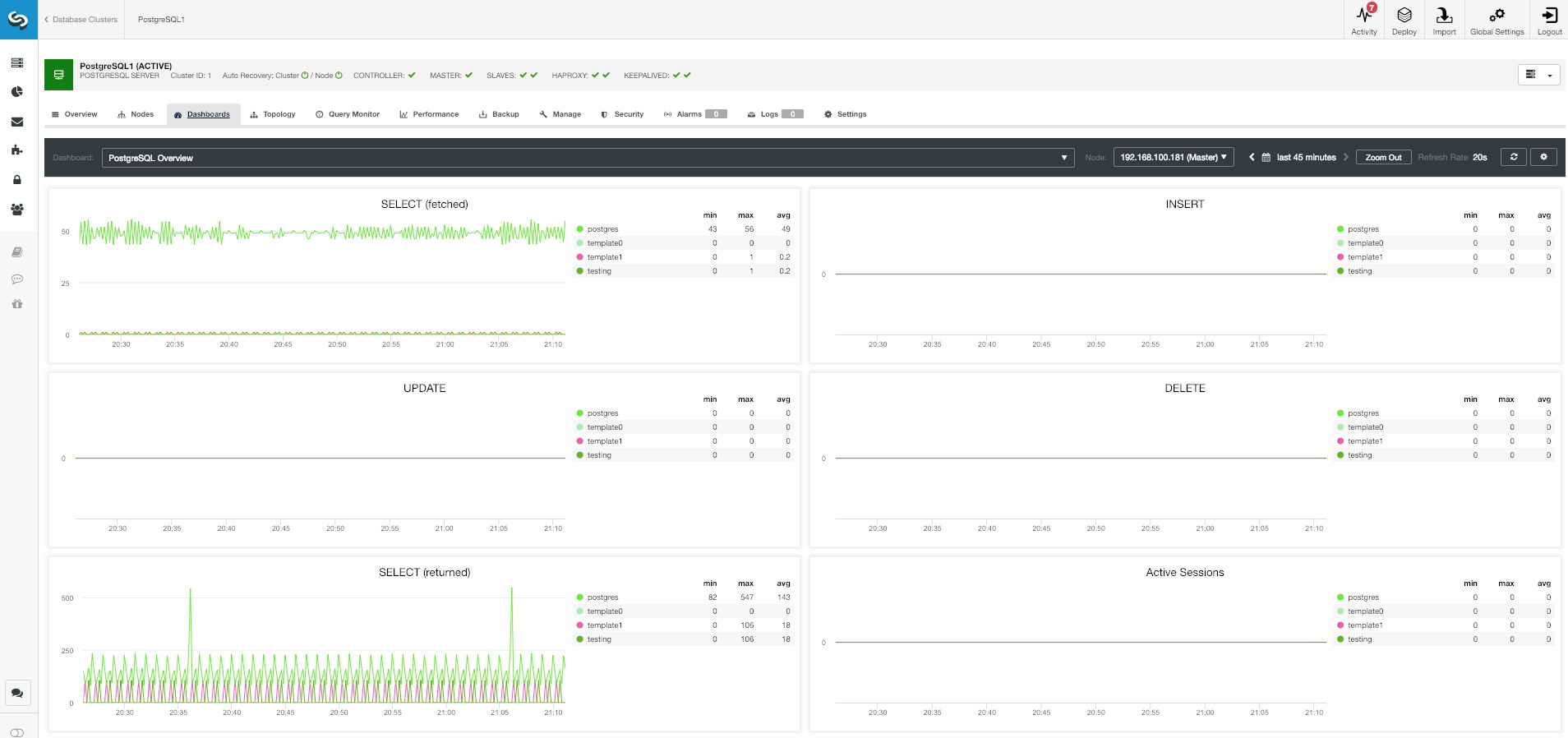Screen dimensions: 1568x738
Task: Open the Security tab
Action: (622, 114)
